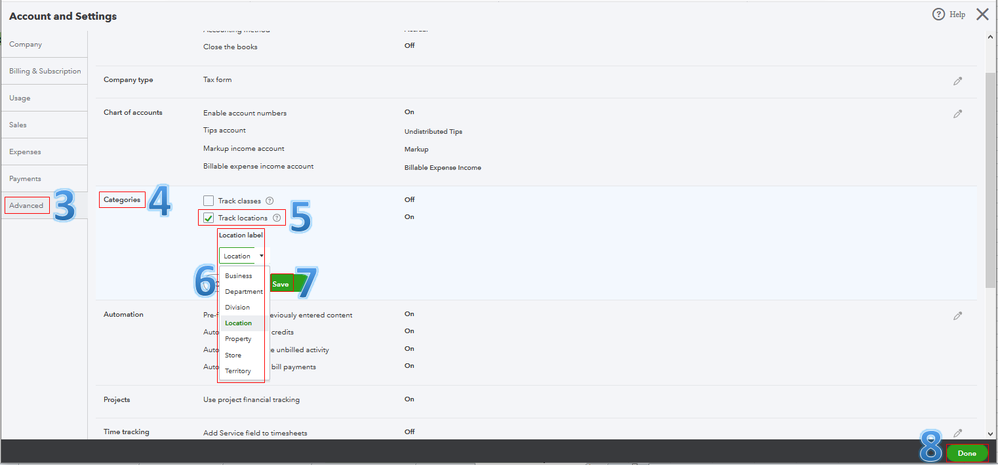Screen dimensions: 998x465
Task: Open the Usage settings tab
Action: pos(44,98)
